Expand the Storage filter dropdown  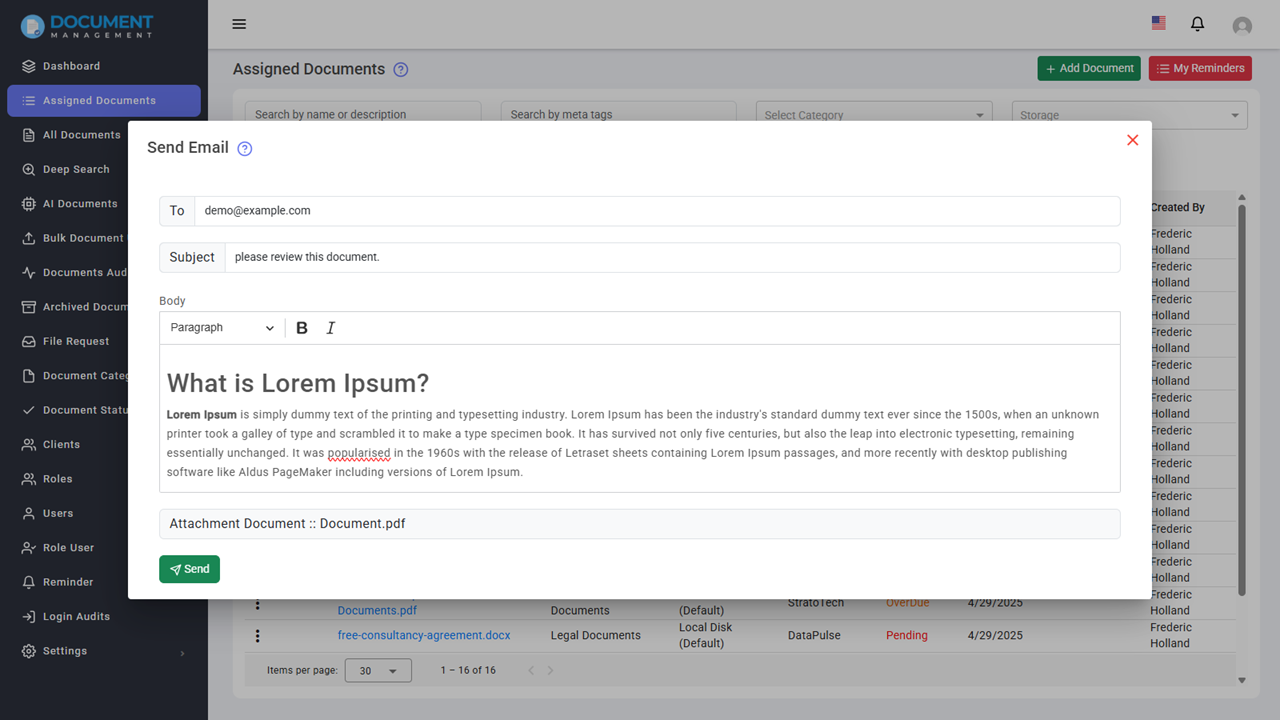(1129, 115)
